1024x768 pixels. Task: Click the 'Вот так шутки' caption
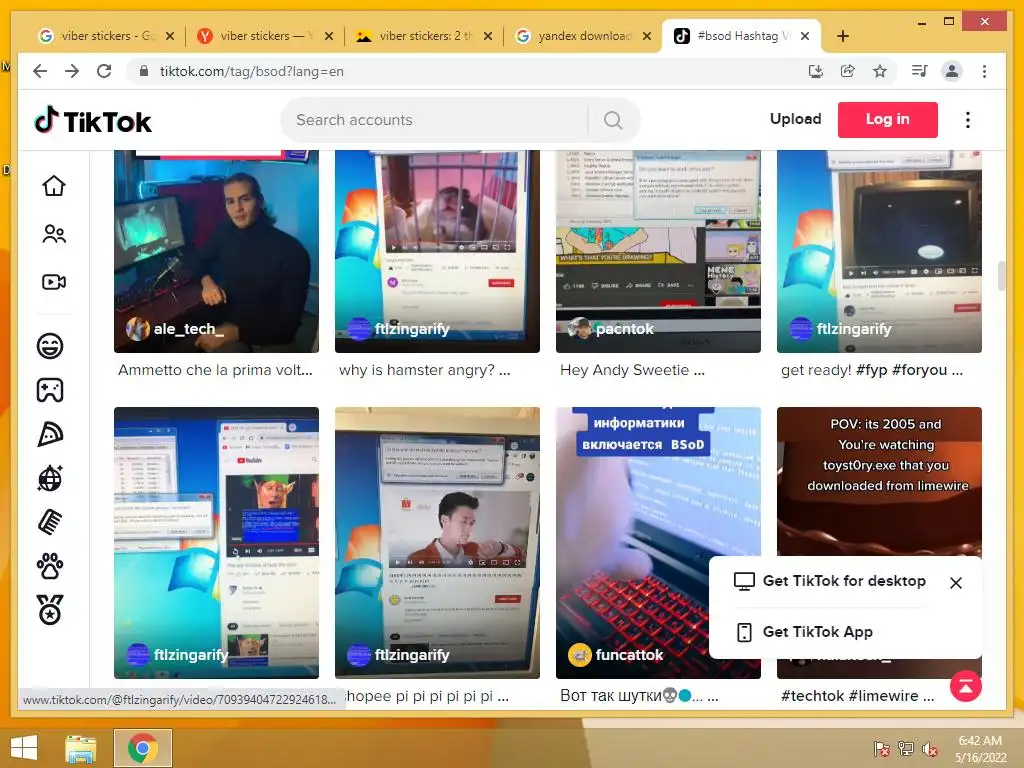(x=639, y=696)
